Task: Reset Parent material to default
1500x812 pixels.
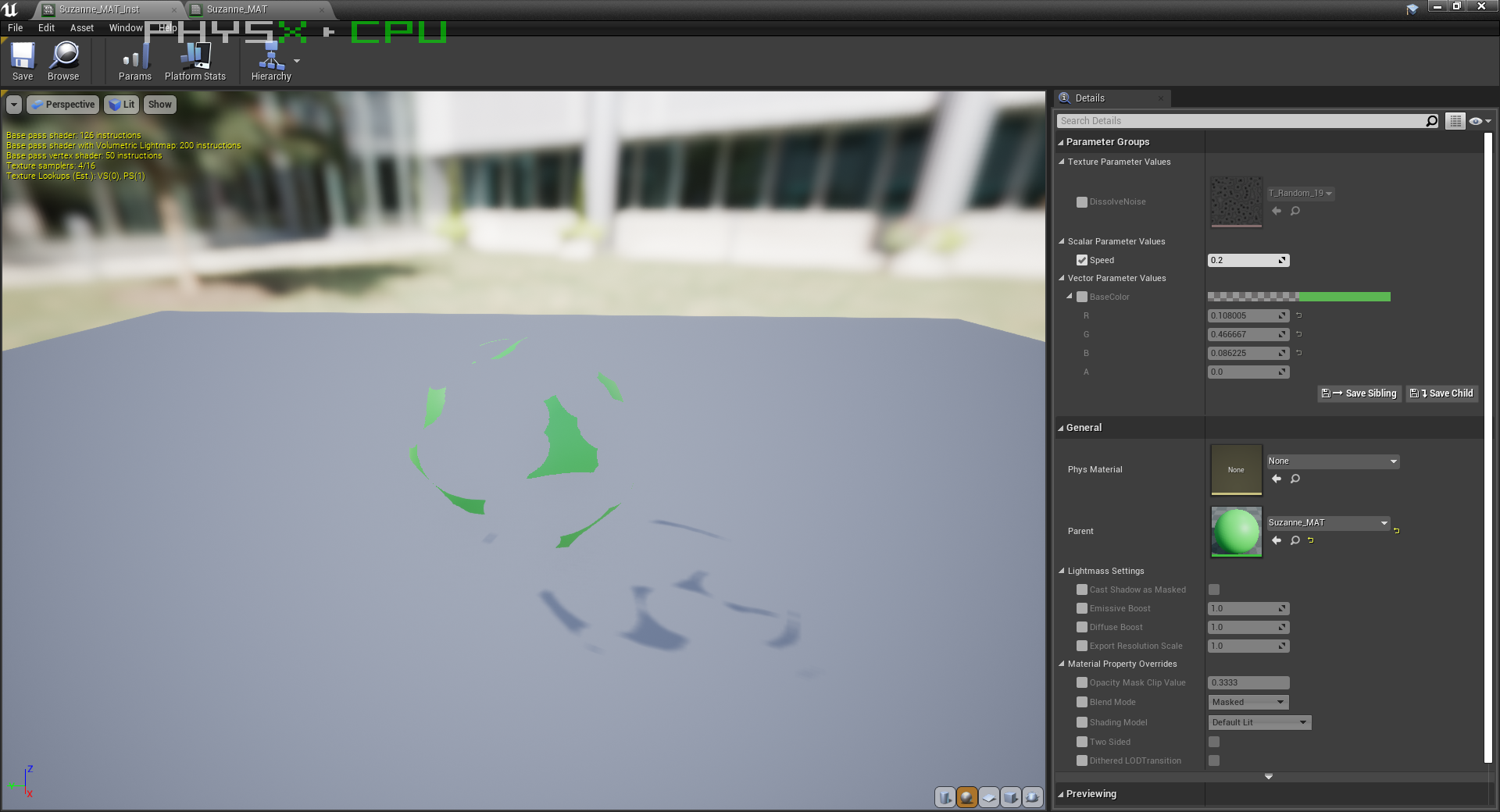Action: click(x=1396, y=531)
